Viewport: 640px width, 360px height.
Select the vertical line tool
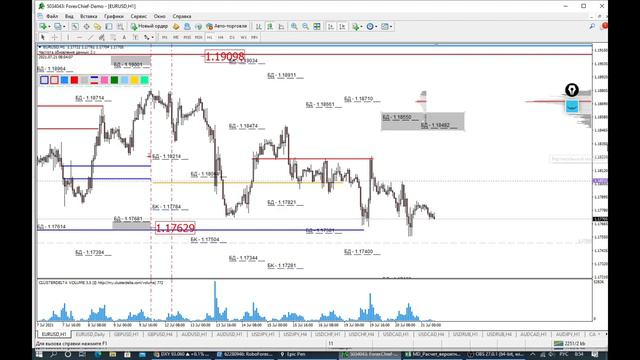point(68,37)
